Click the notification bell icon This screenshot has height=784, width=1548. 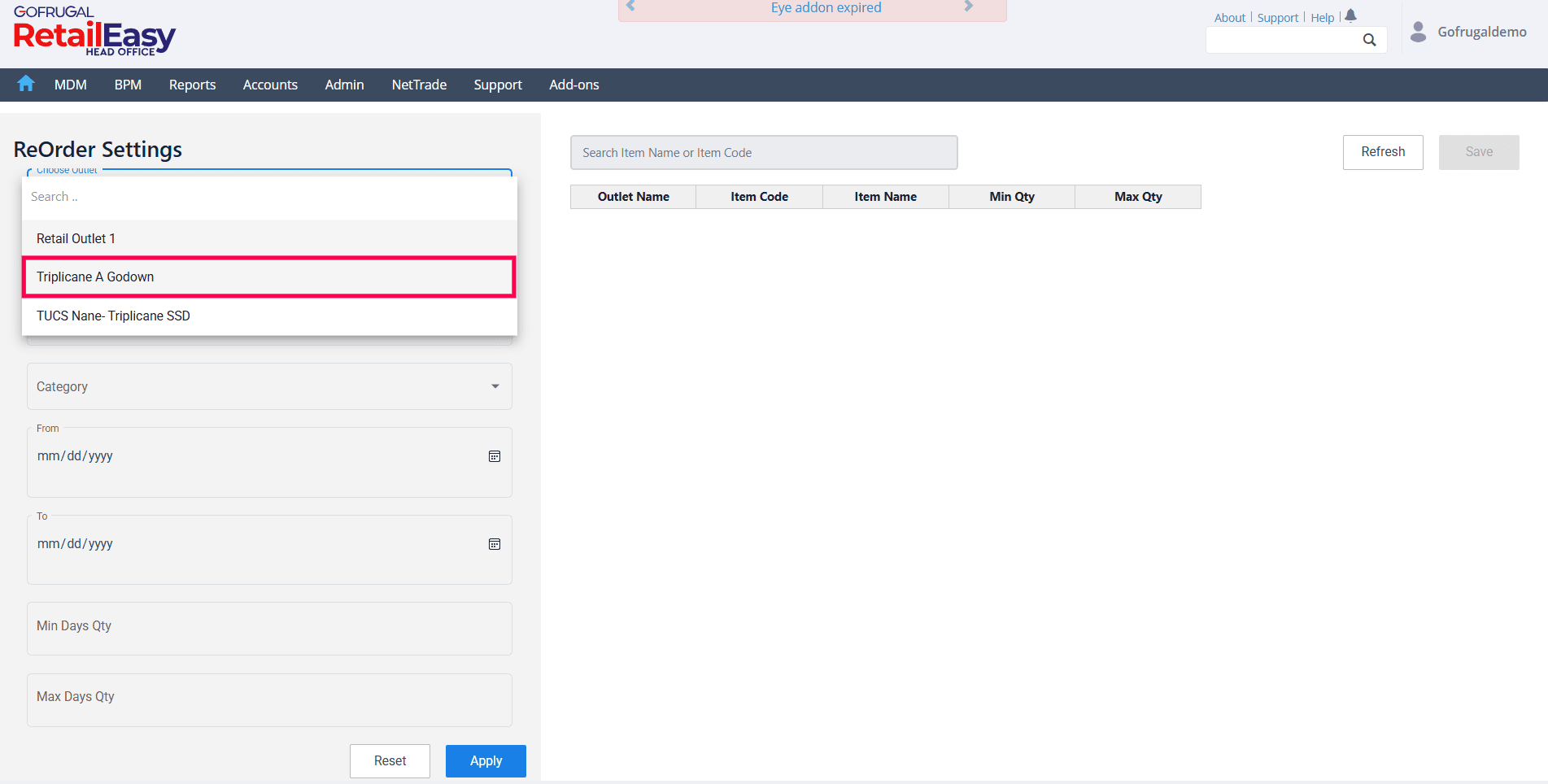pos(1351,16)
